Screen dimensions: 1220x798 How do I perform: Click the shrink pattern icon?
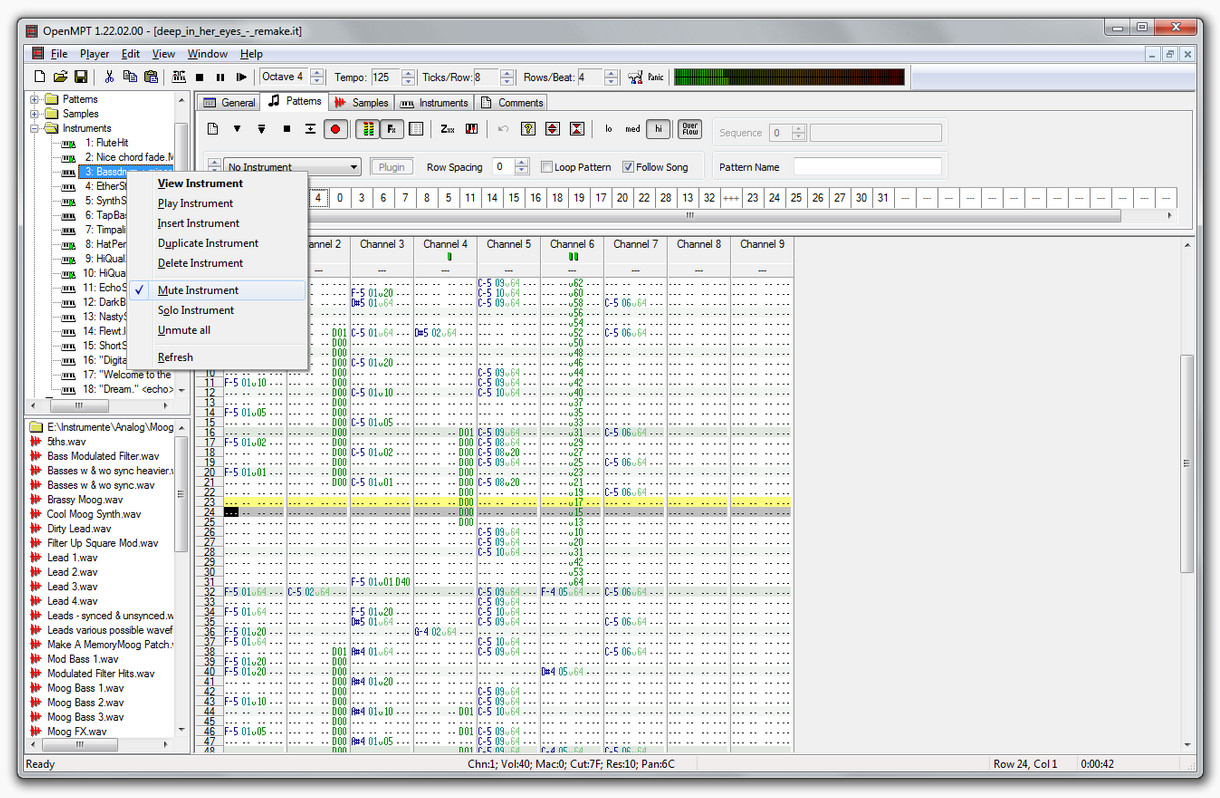click(577, 129)
